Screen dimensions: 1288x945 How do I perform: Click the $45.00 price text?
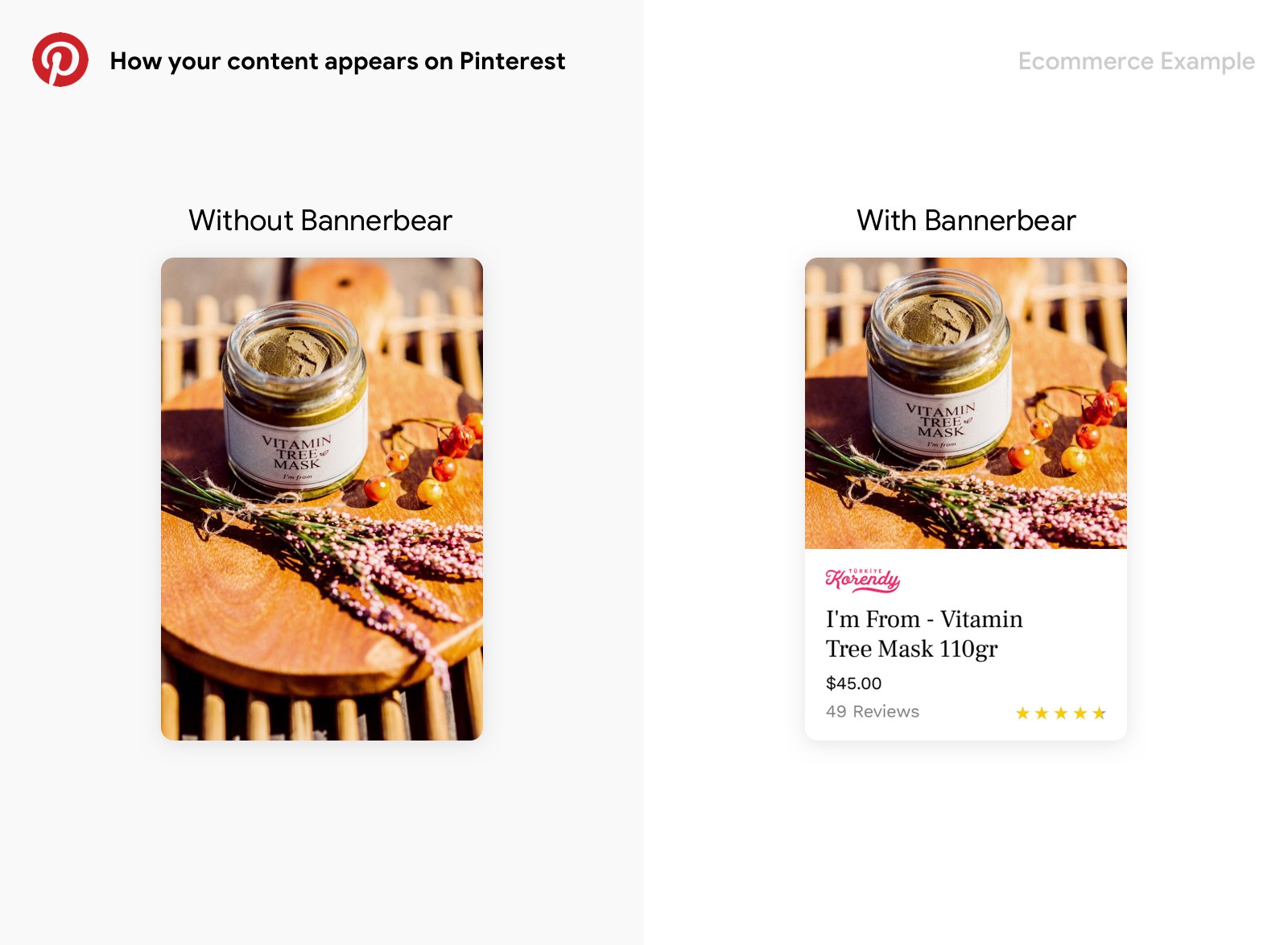853,683
